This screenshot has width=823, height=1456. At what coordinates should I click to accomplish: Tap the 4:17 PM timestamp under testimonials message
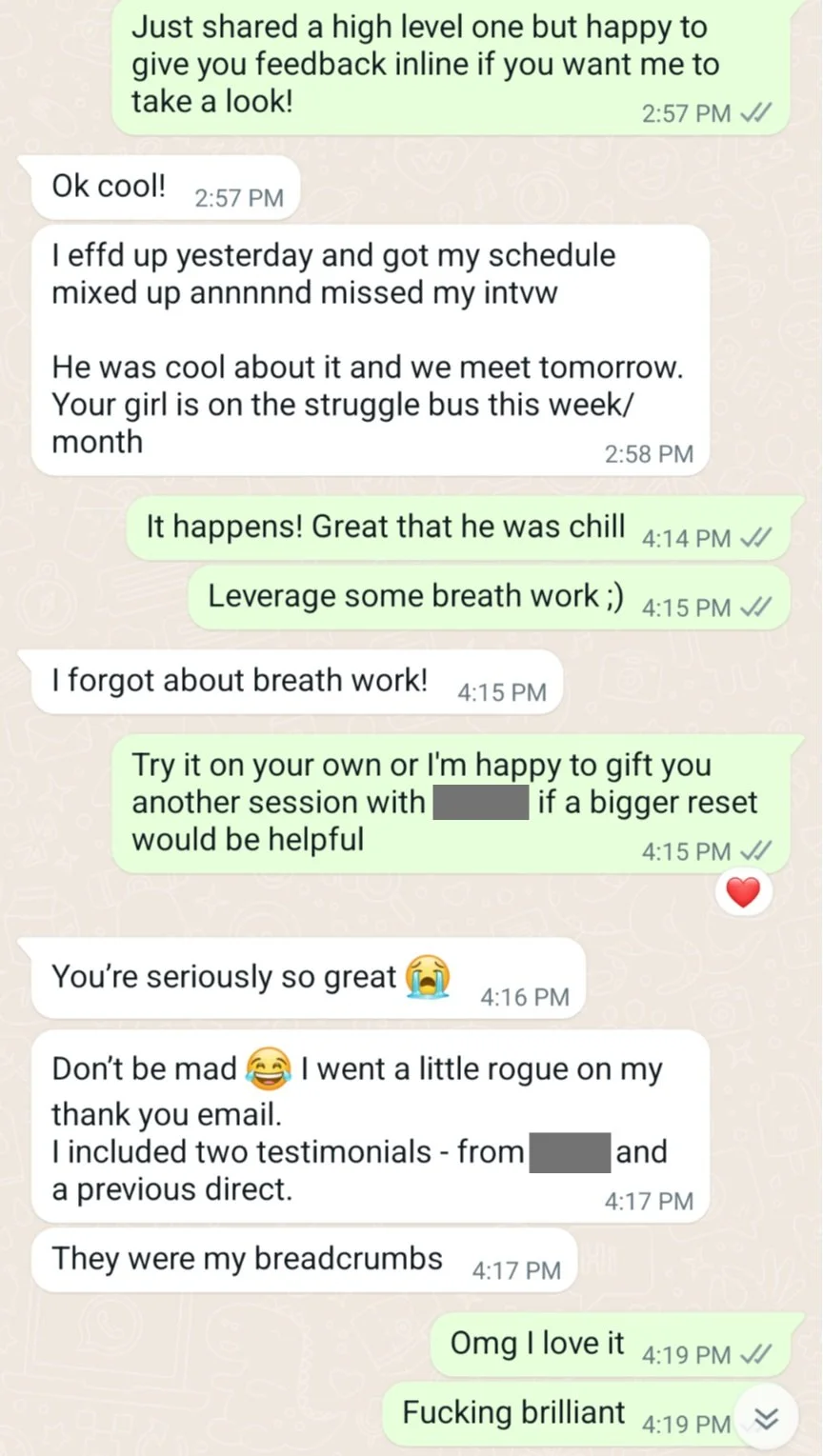(649, 1202)
